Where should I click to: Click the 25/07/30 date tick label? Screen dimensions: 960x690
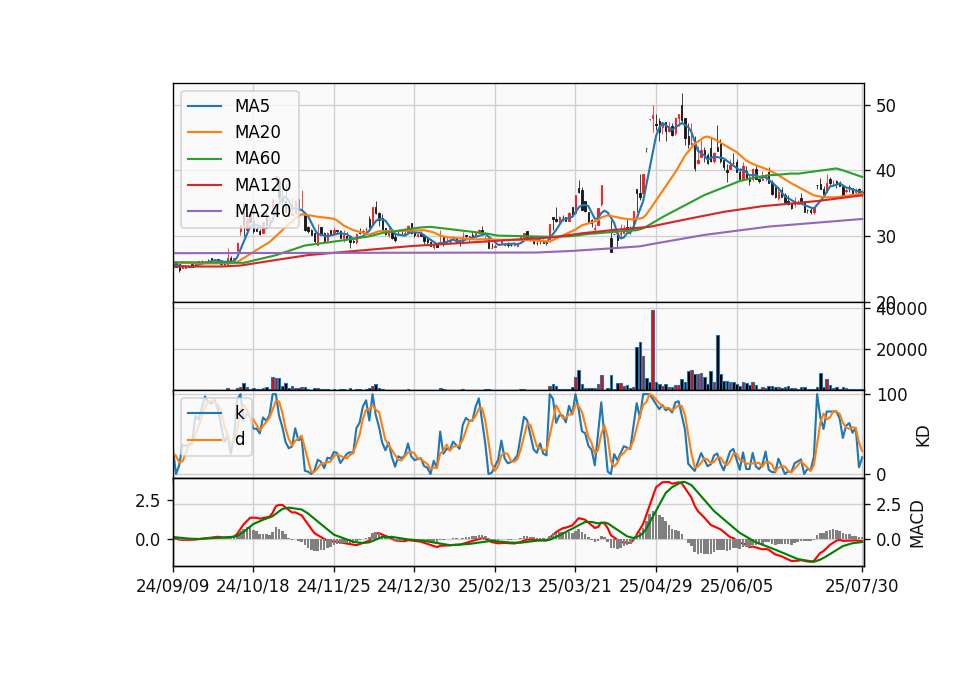click(861, 586)
